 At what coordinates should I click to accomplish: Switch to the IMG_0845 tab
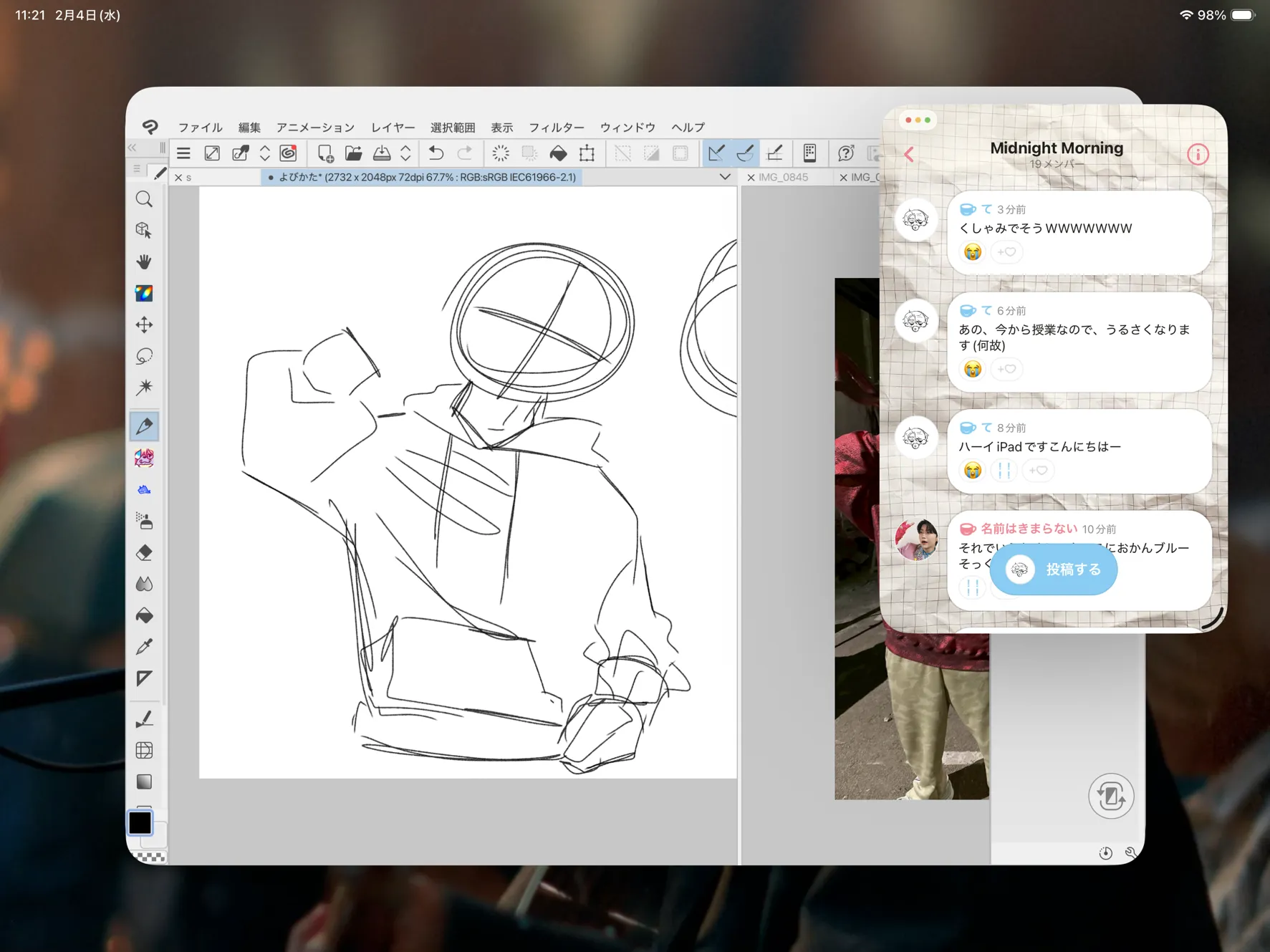pyautogui.click(x=783, y=177)
